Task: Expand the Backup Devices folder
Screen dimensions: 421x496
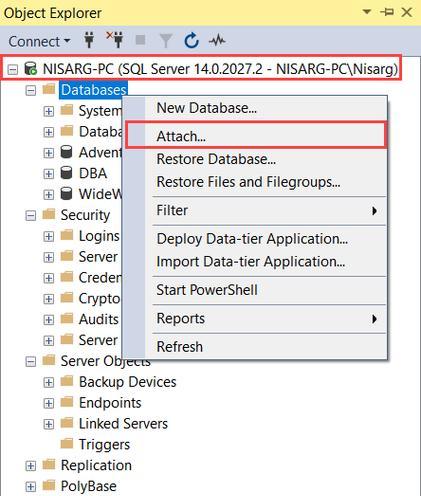Action: click(49, 382)
